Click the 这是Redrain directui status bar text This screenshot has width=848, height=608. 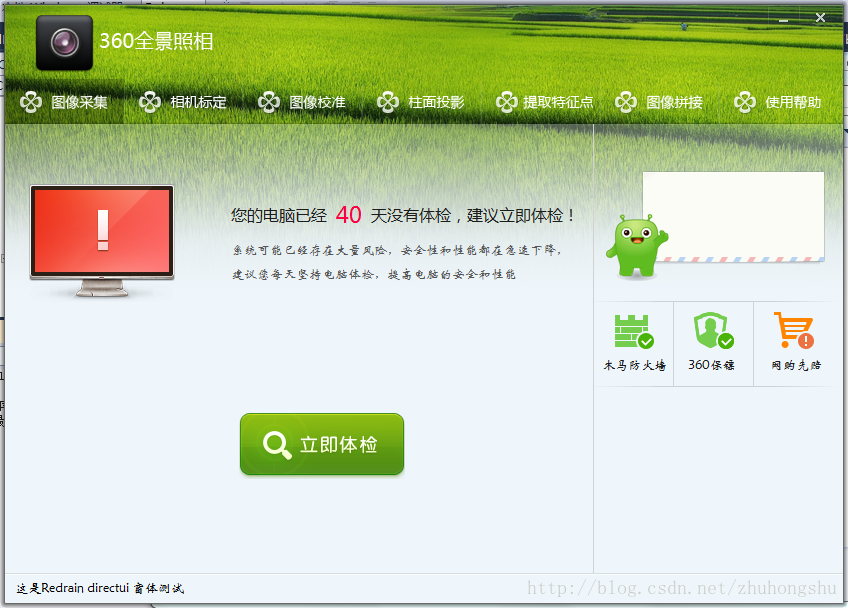pyautogui.click(x=100, y=588)
